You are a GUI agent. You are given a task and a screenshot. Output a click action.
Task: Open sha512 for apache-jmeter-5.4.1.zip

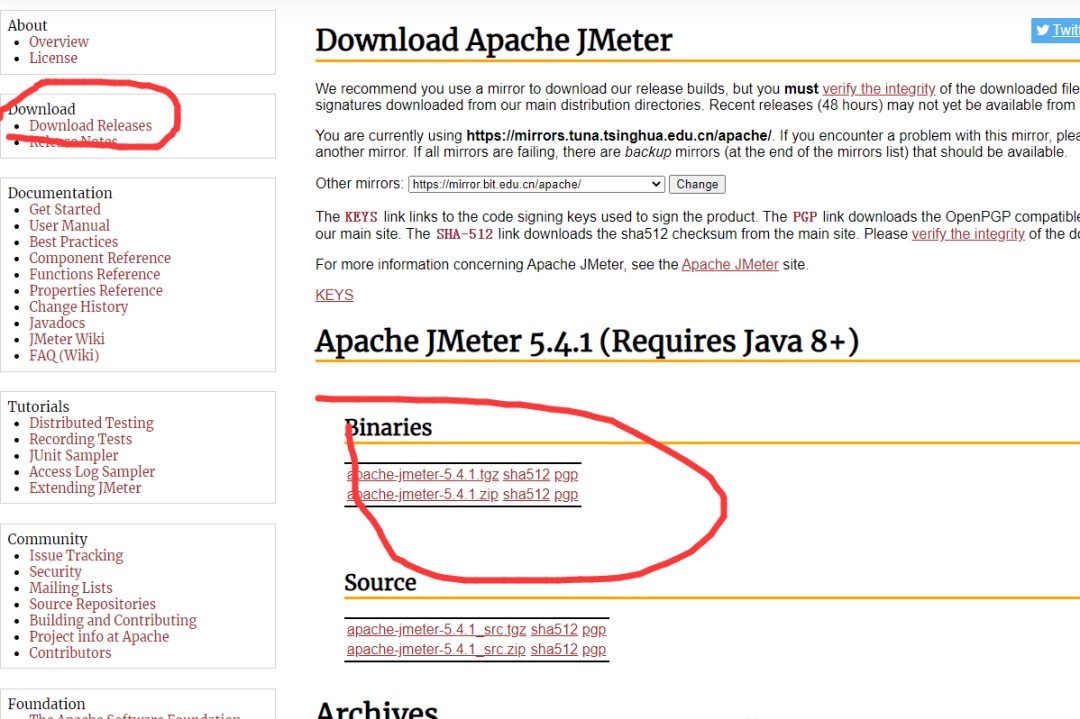pos(526,494)
